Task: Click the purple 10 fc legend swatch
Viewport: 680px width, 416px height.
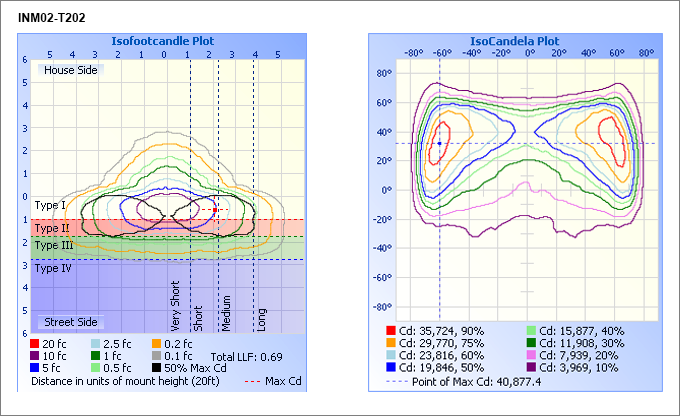Action: point(36,356)
